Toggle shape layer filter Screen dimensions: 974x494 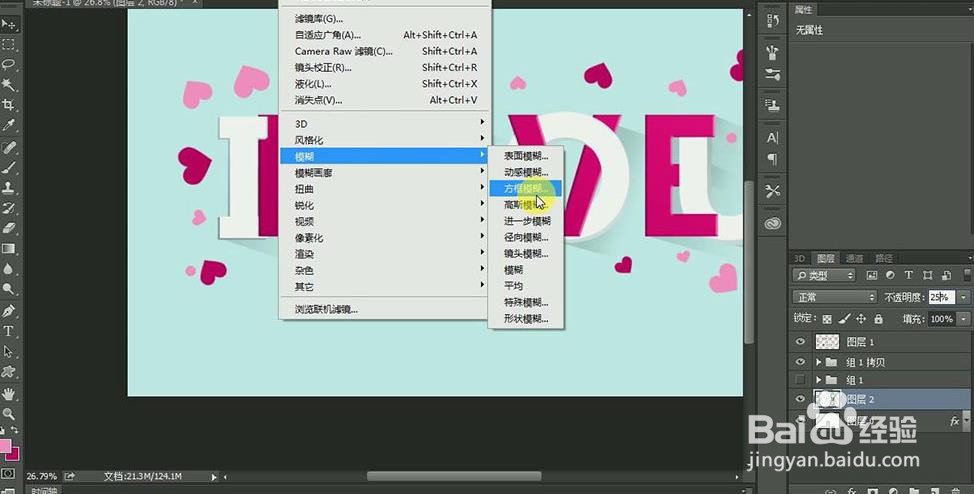pos(927,275)
